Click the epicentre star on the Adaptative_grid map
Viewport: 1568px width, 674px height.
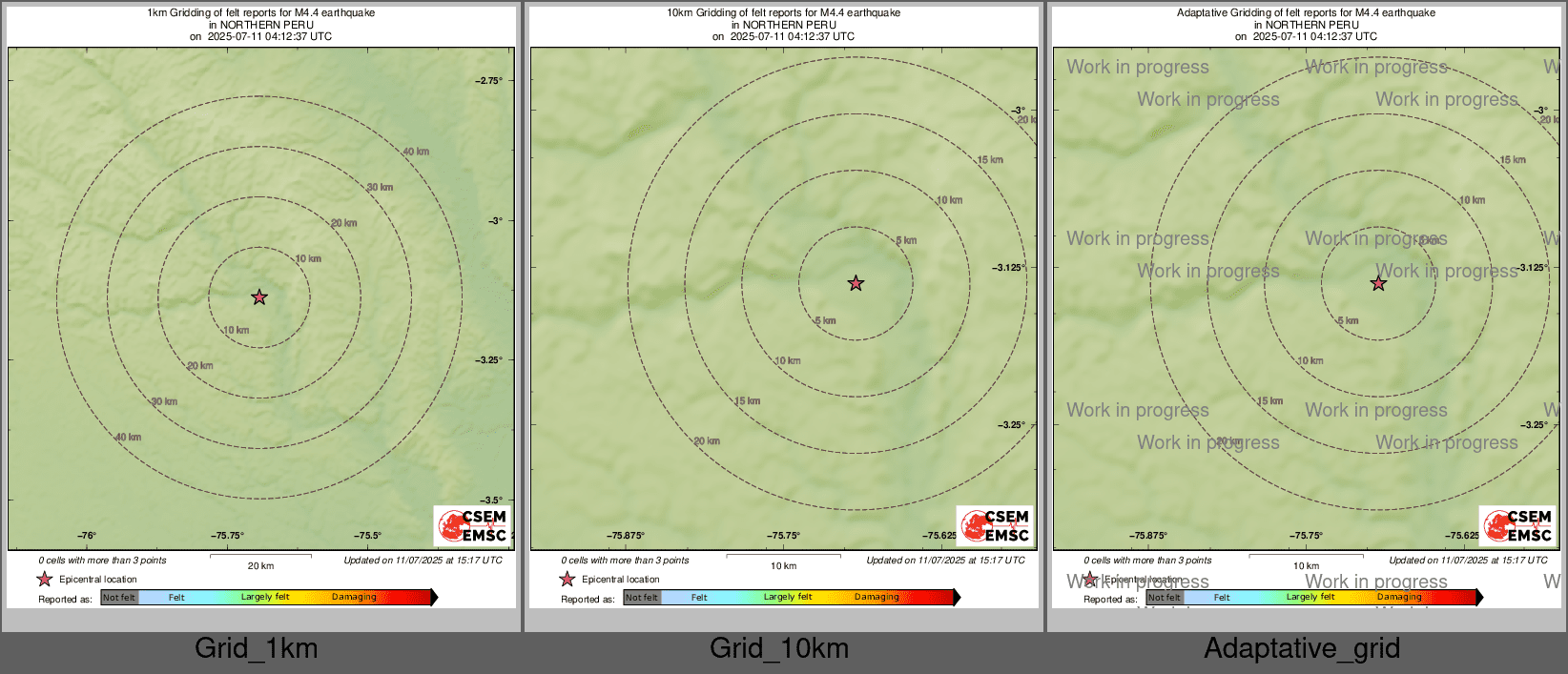point(1379,283)
